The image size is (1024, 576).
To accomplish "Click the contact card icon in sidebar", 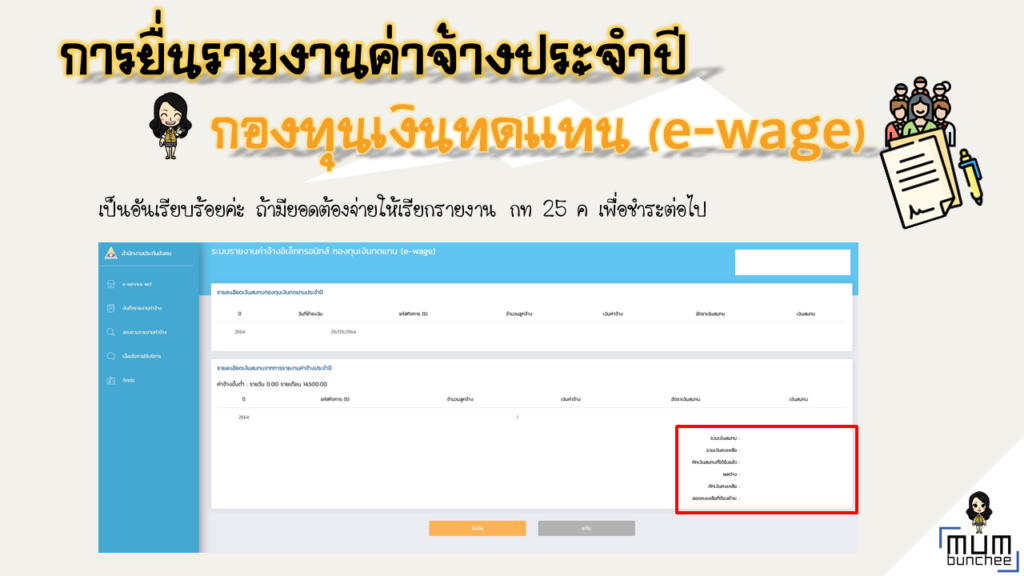I will tap(112, 380).
